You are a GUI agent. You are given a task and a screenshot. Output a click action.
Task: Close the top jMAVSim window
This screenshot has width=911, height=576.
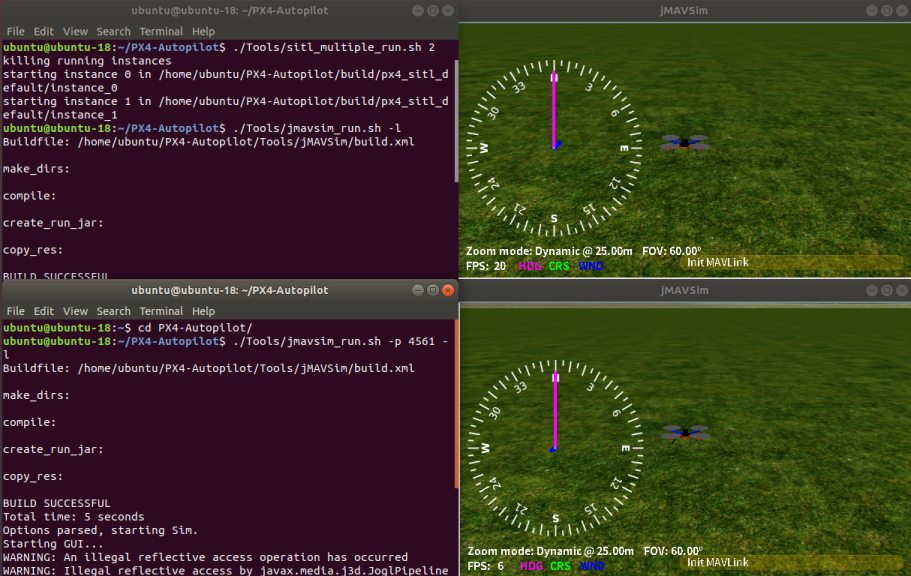[902, 10]
